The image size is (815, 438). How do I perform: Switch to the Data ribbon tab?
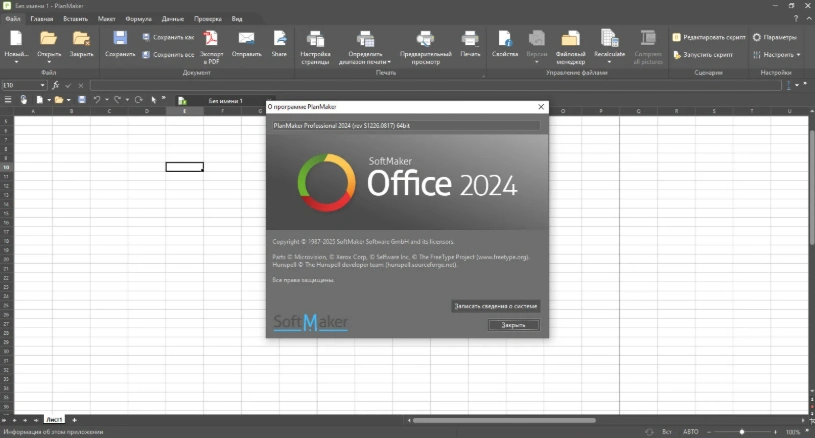point(173,19)
